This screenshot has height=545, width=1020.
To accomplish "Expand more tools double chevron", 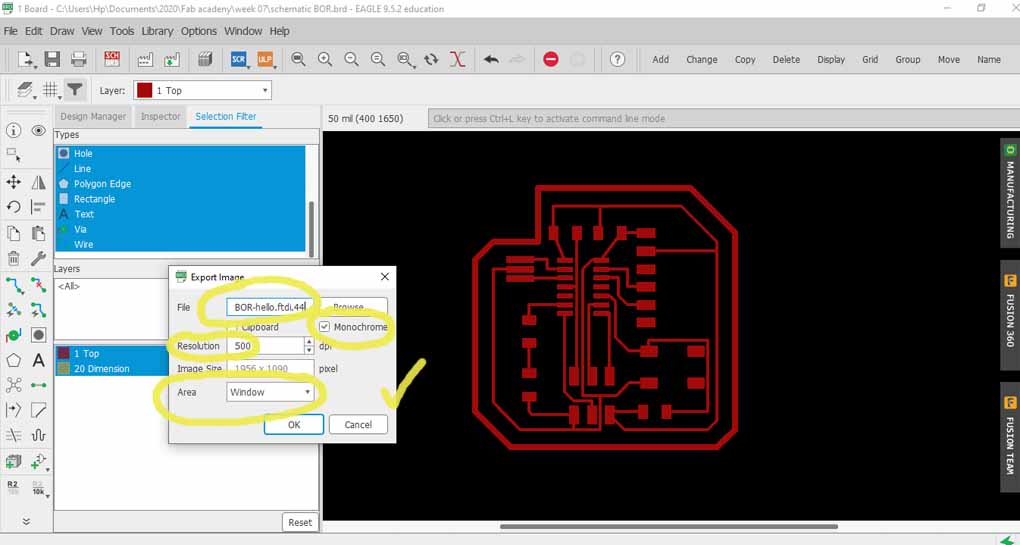I will point(26,521).
